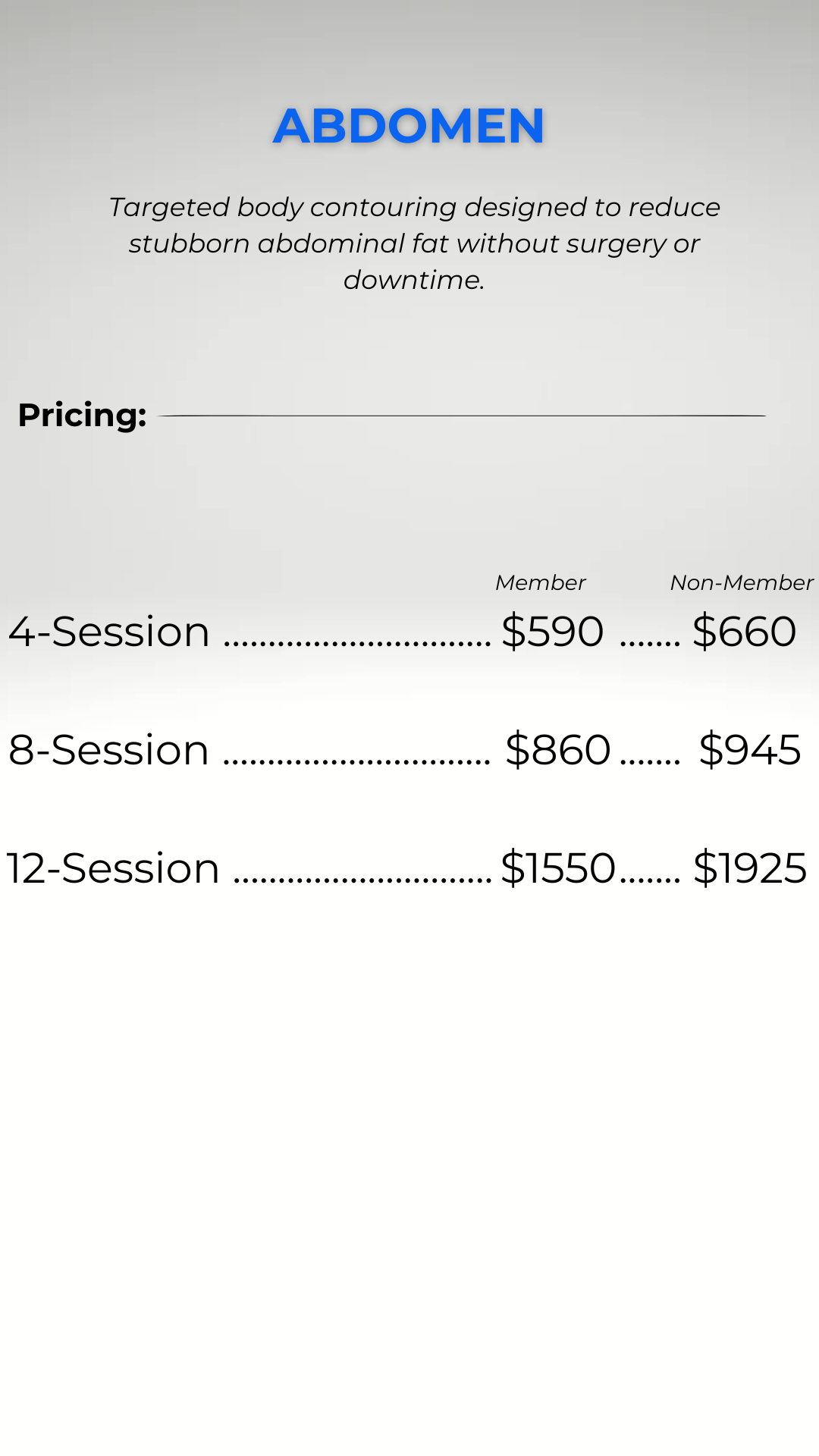Select the 12-Session package label

[113, 868]
